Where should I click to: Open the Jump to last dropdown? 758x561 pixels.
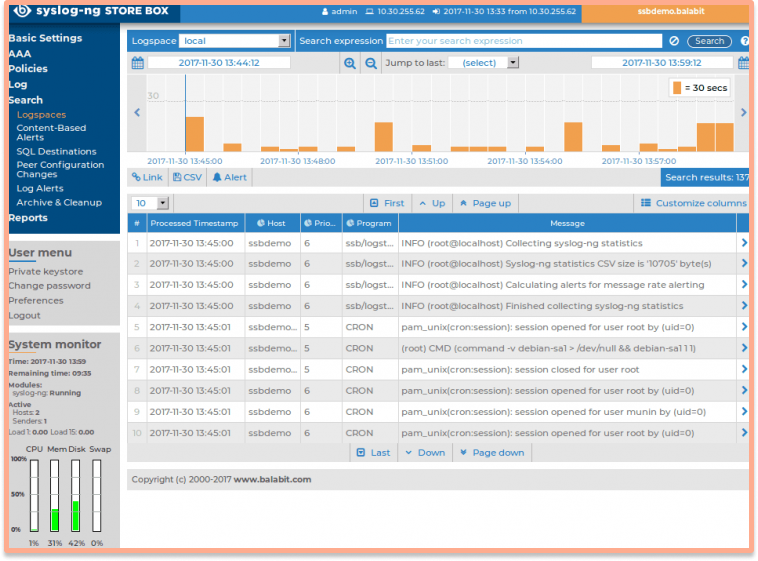pos(483,63)
